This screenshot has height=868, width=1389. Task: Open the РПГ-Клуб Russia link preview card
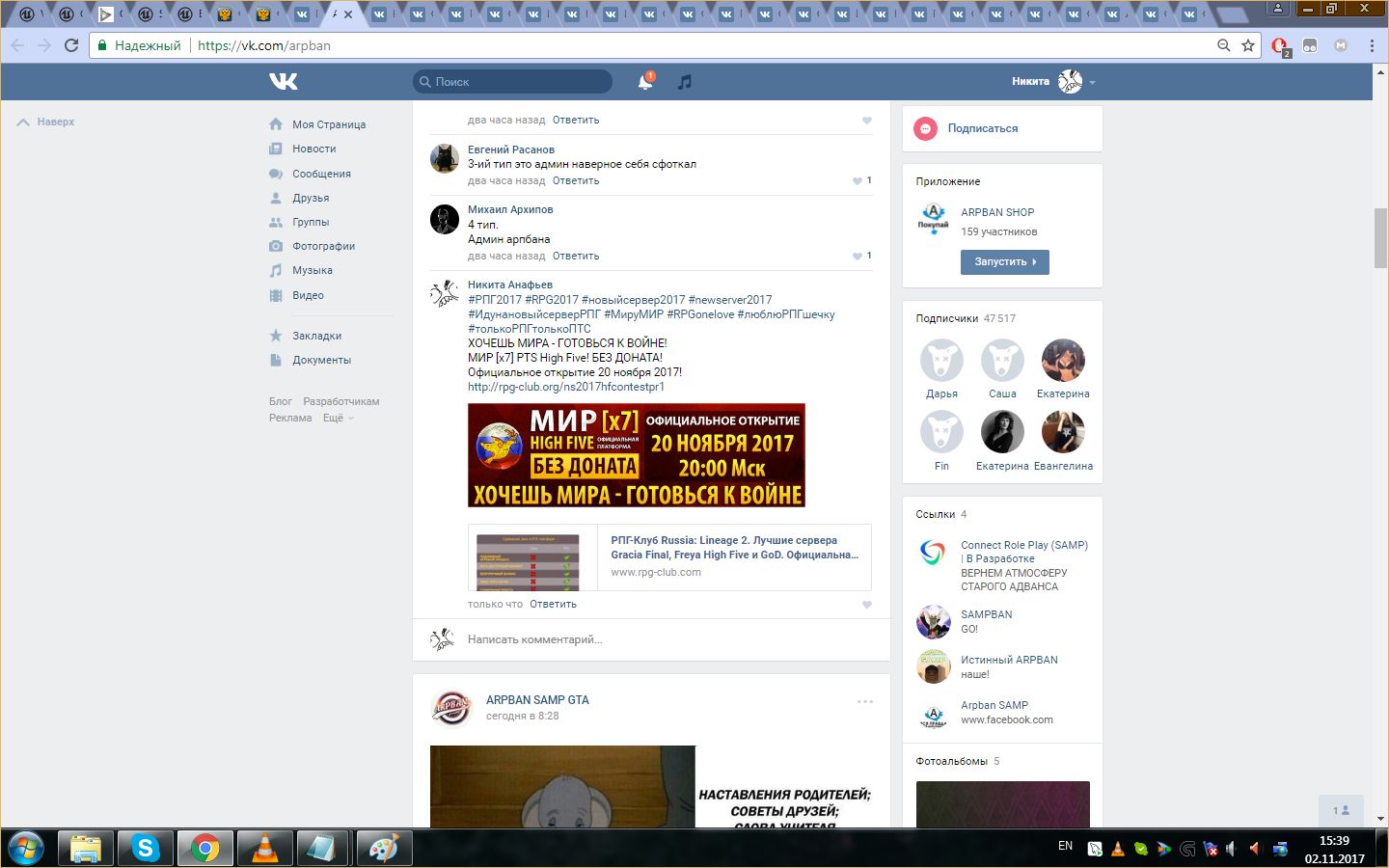[669, 557]
